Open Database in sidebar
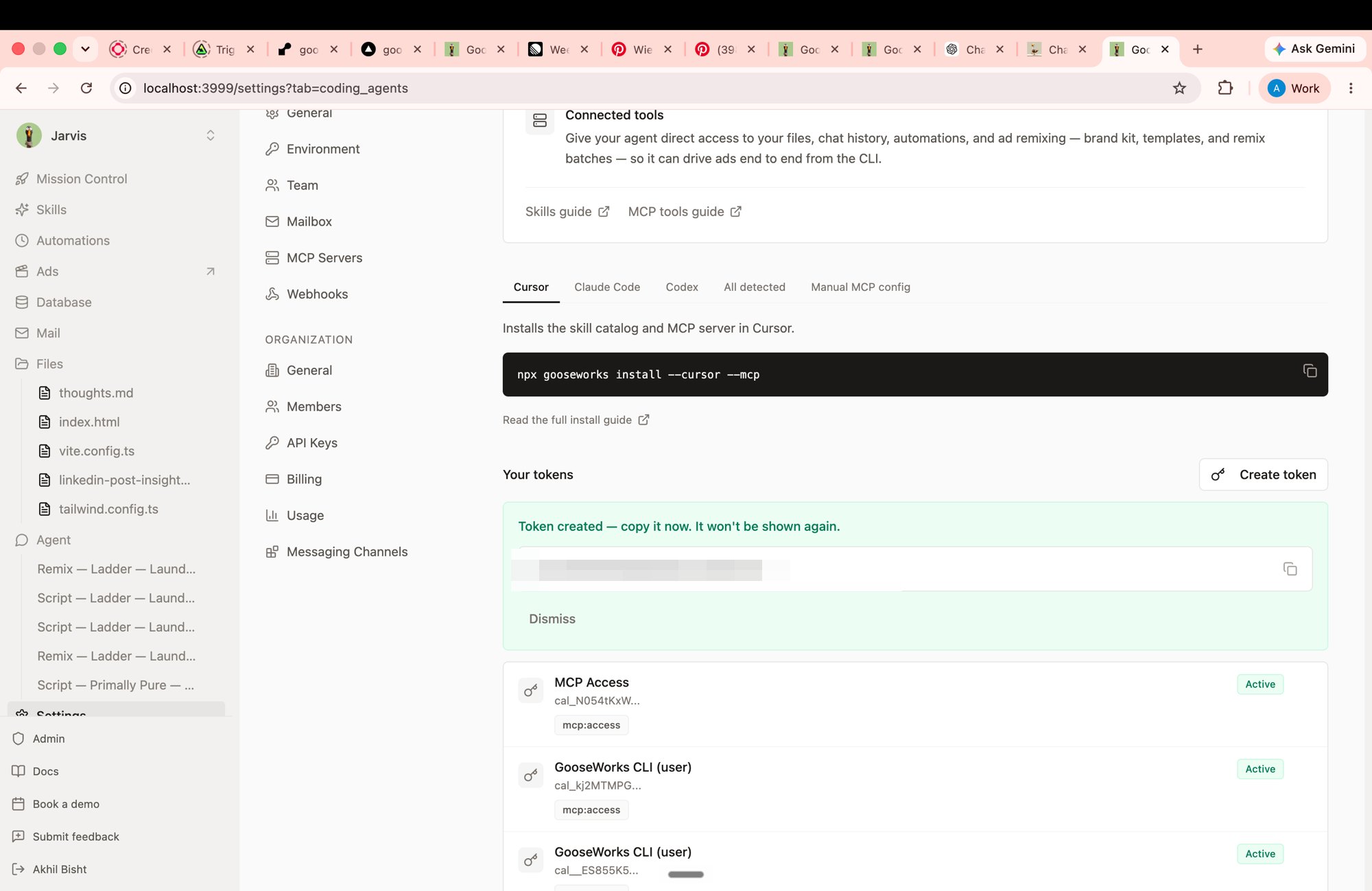This screenshot has width=1372, height=891. [64, 302]
